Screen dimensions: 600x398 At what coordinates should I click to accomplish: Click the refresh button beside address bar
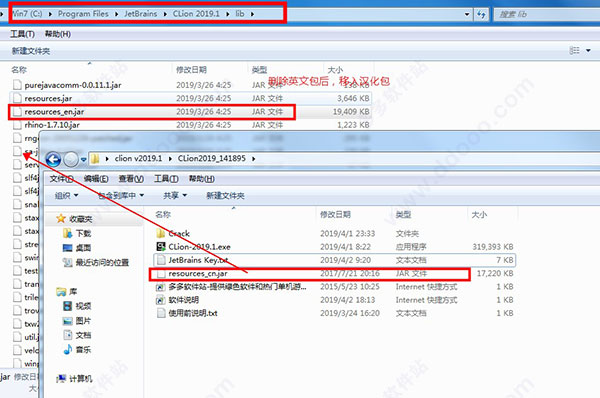point(481,15)
